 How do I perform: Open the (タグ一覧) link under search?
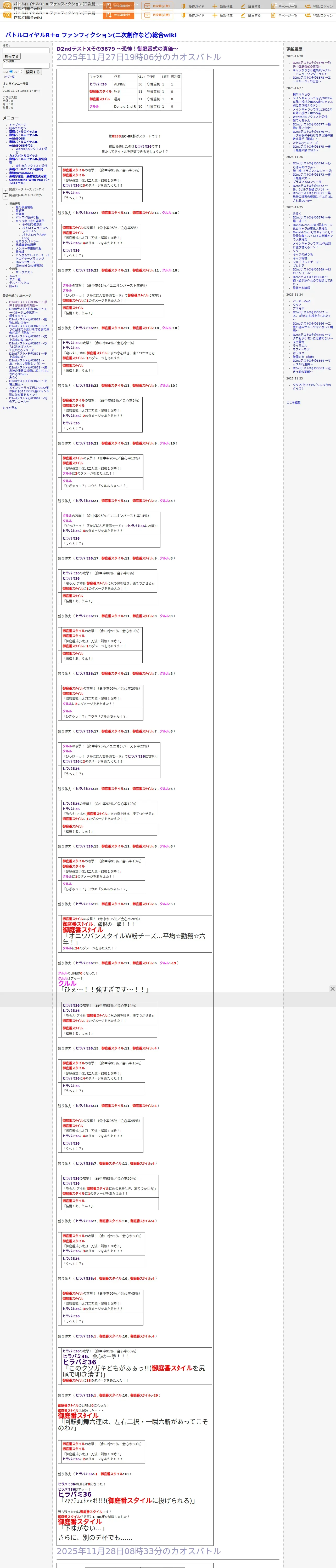click(10, 77)
